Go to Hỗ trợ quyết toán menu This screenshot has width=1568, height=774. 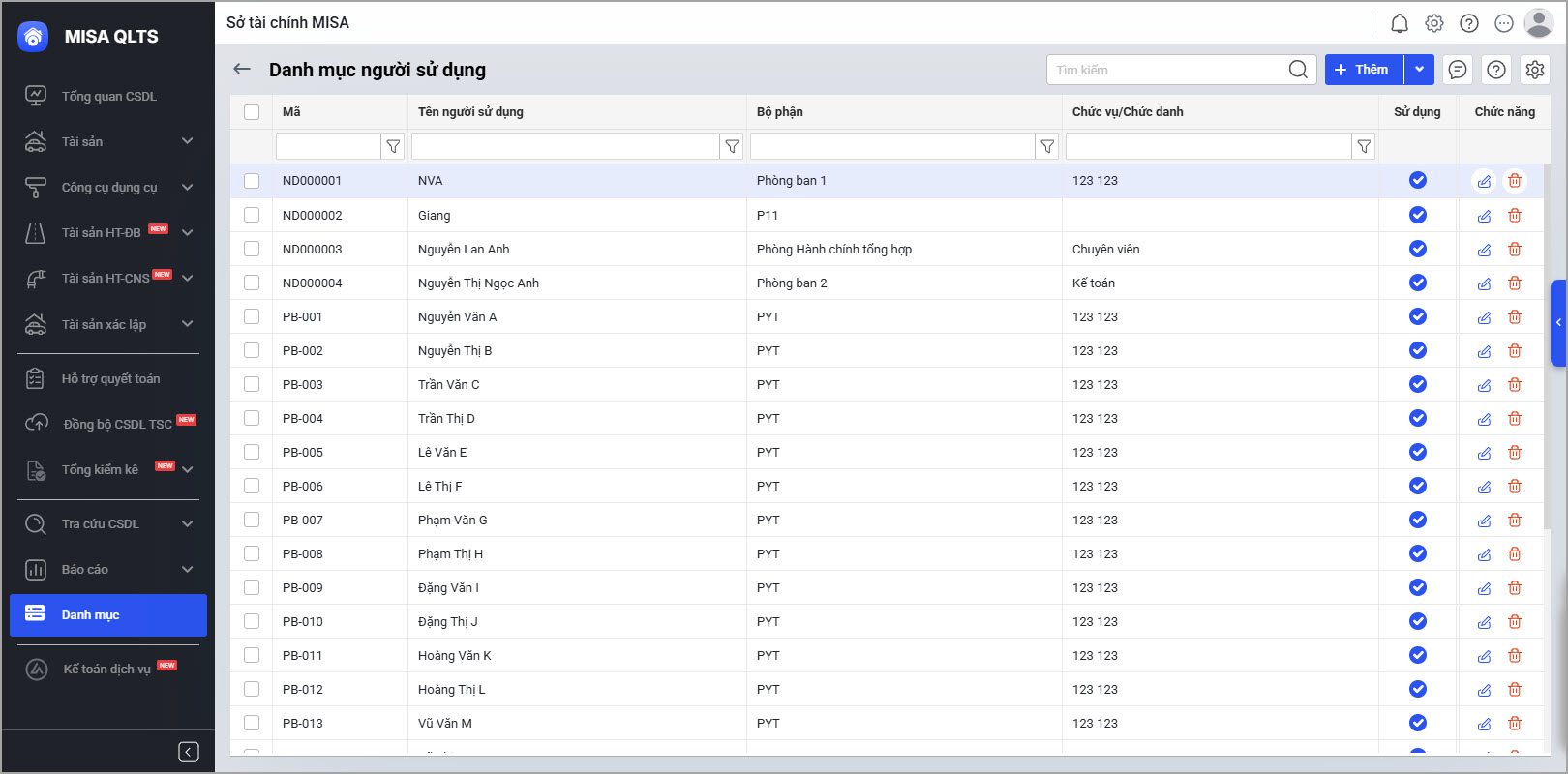pos(110,378)
